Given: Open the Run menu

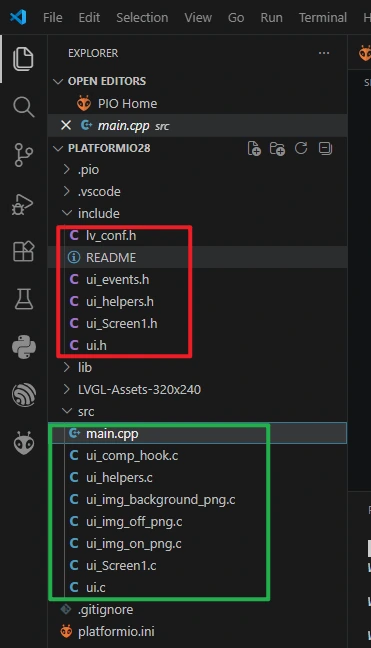Looking at the screenshot, I should coord(271,17).
